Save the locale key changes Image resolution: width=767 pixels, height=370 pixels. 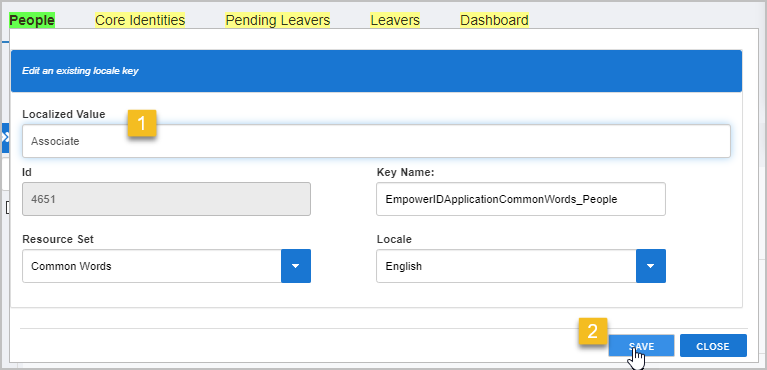641,346
